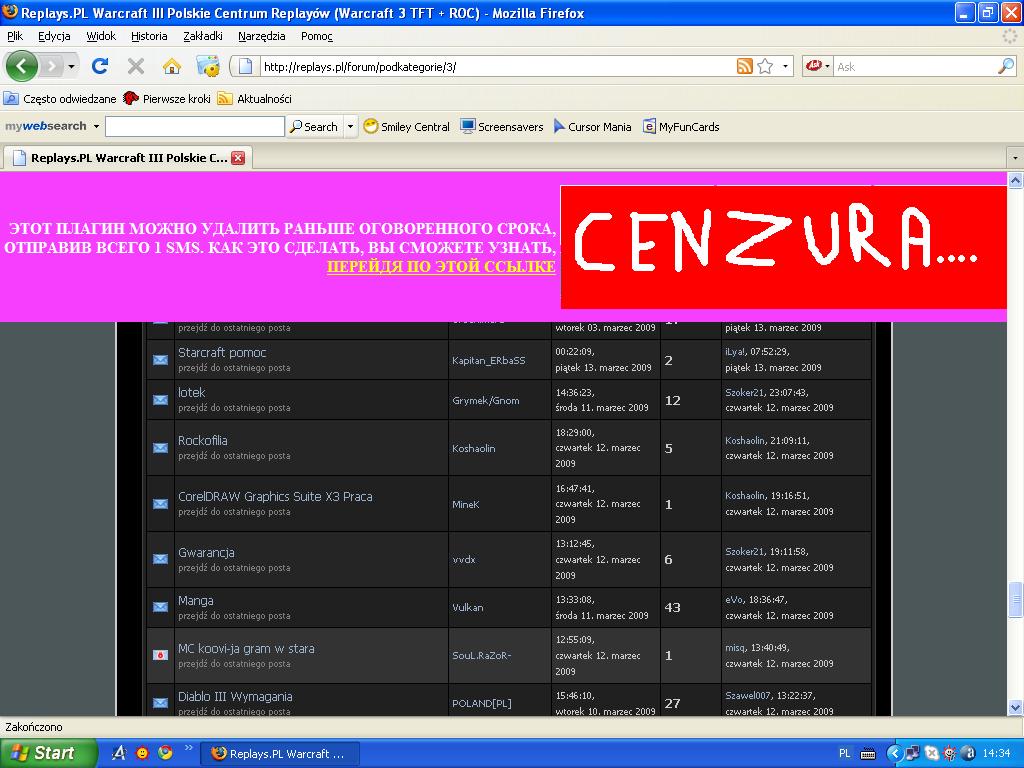1024x768 pixels.
Task: Open Cursor Mania from the toolbar
Action: click(x=592, y=127)
